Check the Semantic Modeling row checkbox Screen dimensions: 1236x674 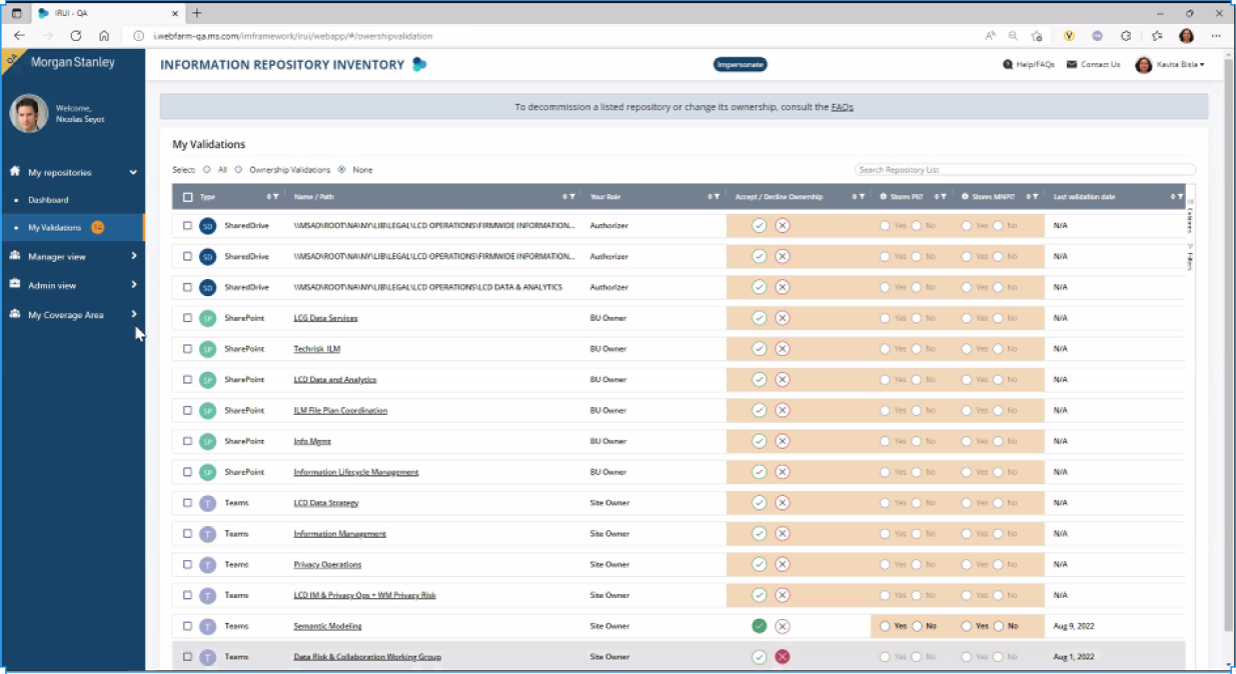click(x=187, y=626)
